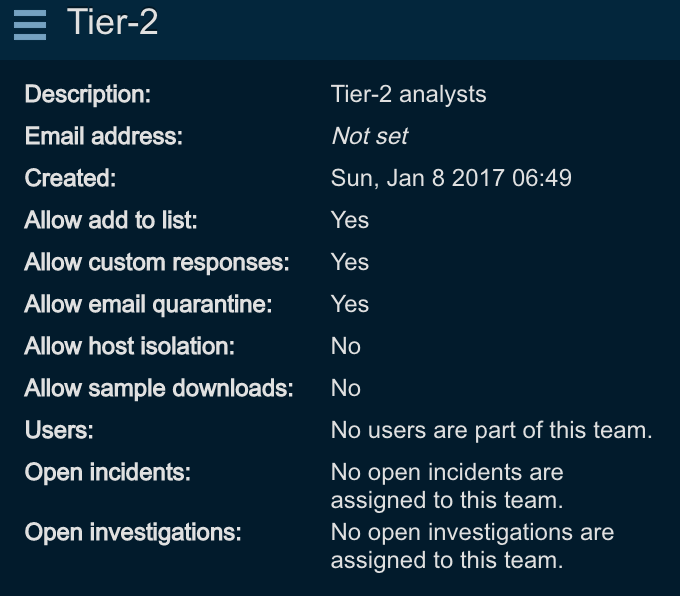Select the Allow host isolation label

coord(129,347)
